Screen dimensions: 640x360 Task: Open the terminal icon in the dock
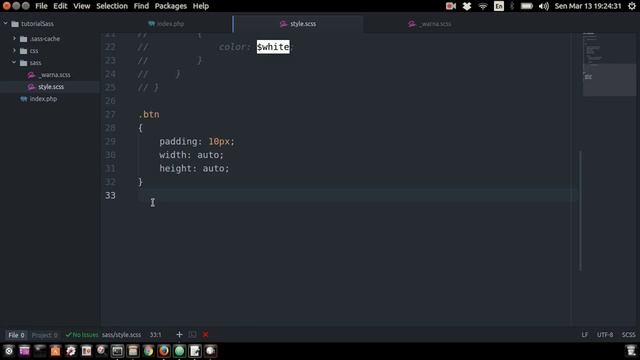pos(117,351)
